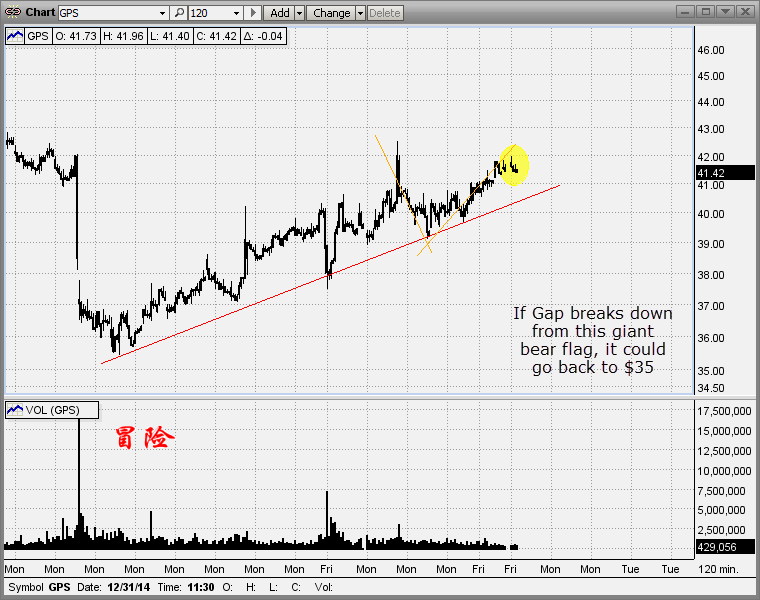Click the VOL (GPS) series line icon
The image size is (760, 600).
[x=15, y=410]
